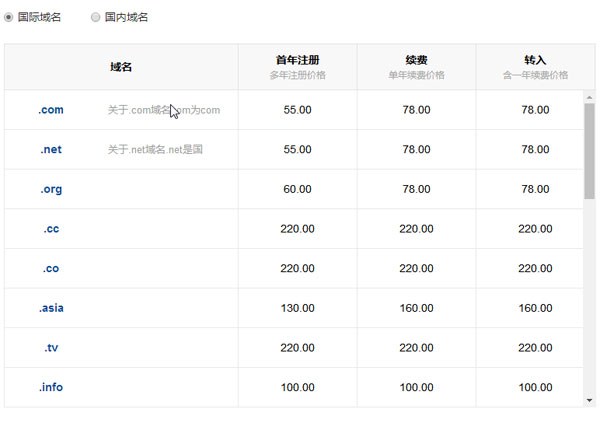This screenshot has width=600, height=423.
Task: Click the 续费 column header
Action: point(416,60)
